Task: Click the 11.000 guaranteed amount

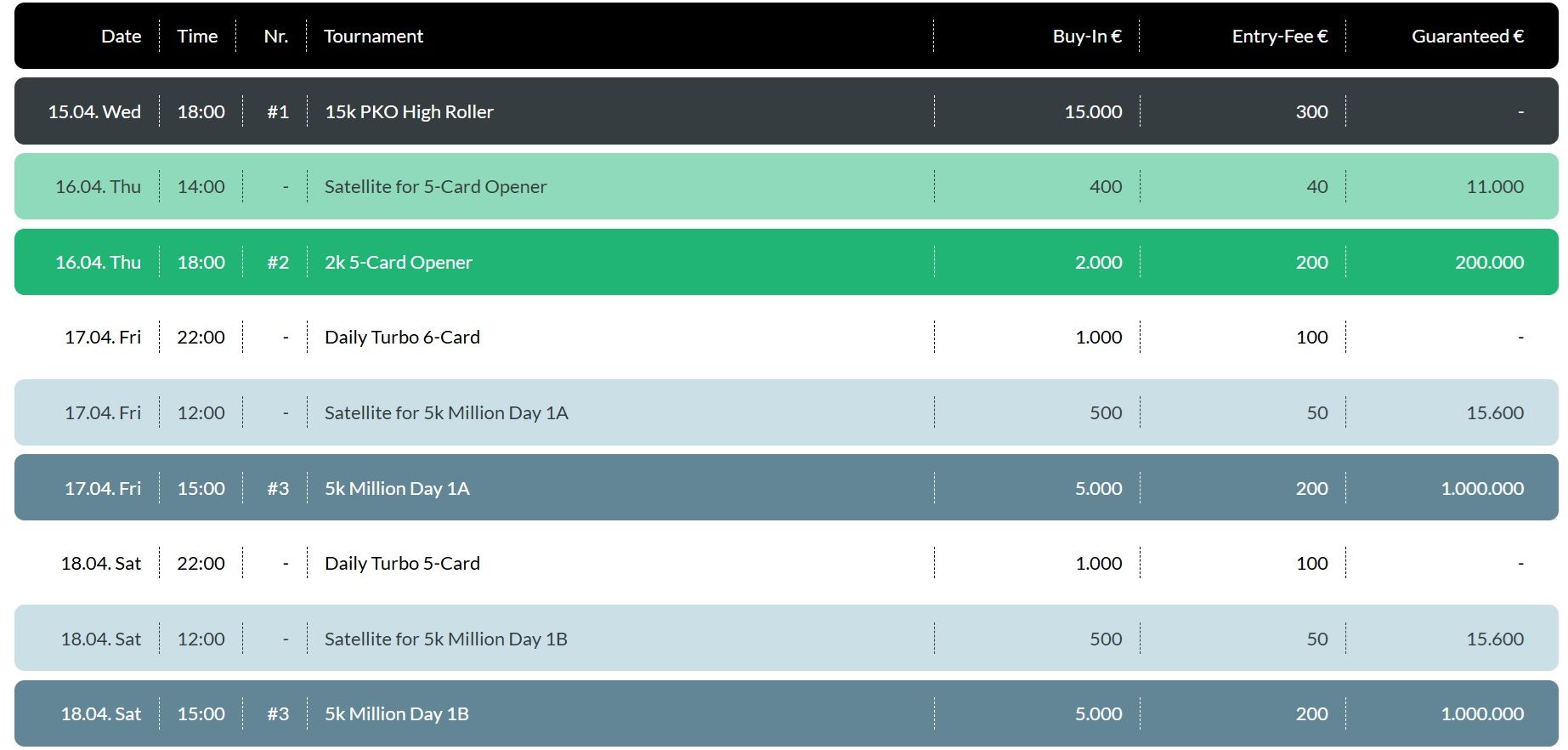Action: tap(1494, 187)
